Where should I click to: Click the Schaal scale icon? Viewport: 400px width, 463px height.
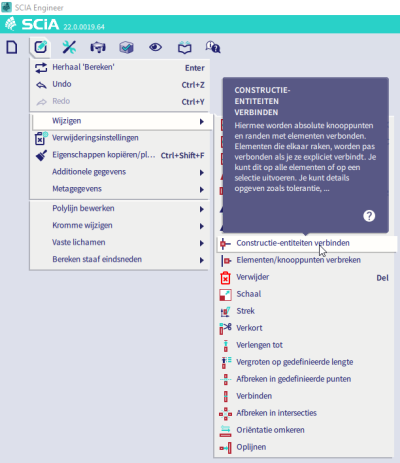(225, 295)
